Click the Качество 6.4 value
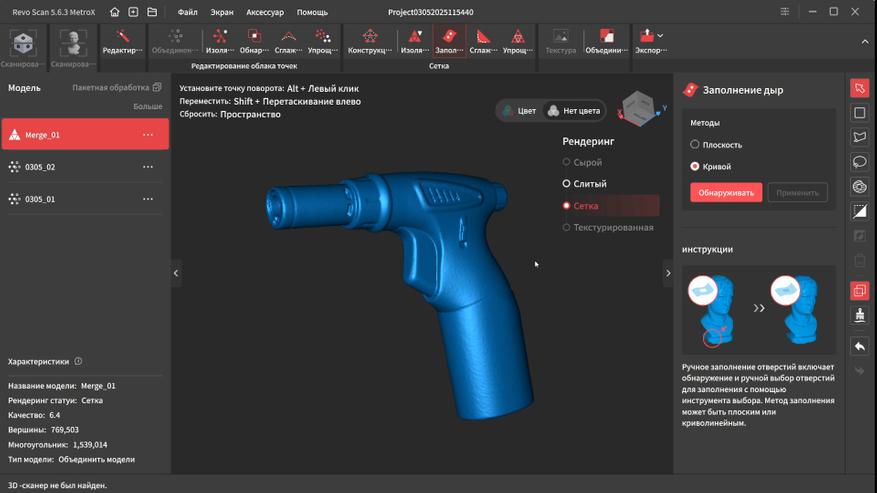This screenshot has width=877, height=493. click(54, 415)
